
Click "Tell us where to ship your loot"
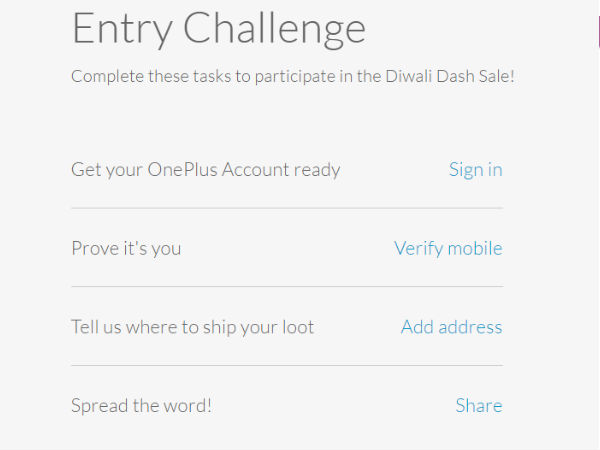point(192,327)
